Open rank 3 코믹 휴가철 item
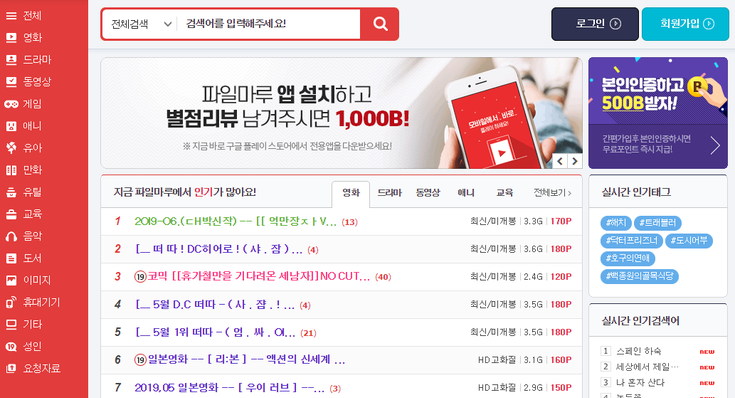The height and width of the screenshot is (398, 735). 259,277
